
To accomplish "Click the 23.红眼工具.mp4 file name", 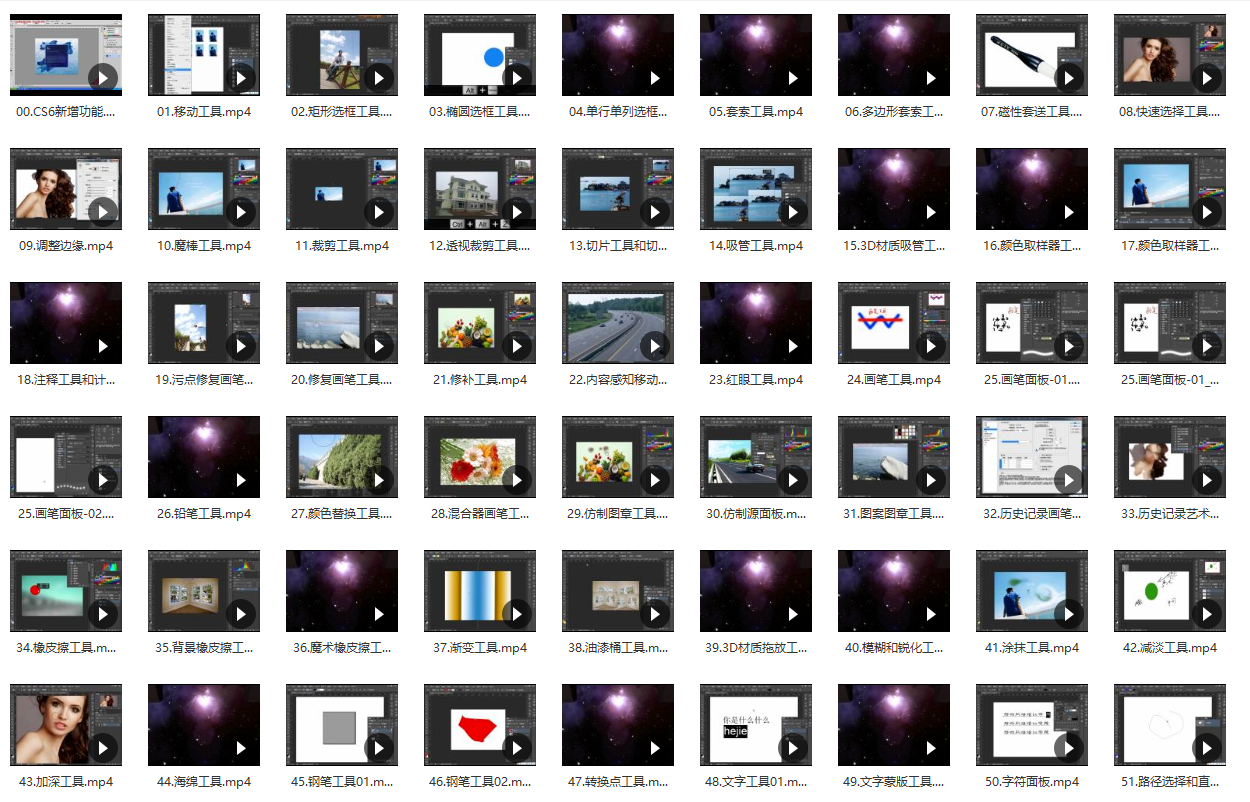I will [x=756, y=380].
